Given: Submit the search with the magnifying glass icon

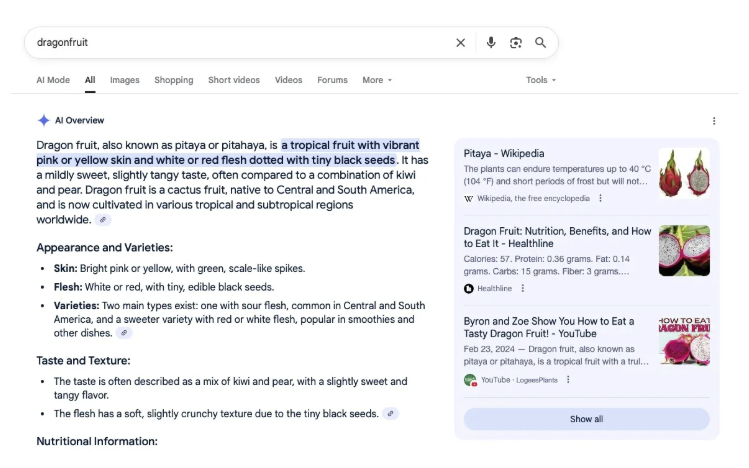Looking at the screenshot, I should [x=540, y=43].
